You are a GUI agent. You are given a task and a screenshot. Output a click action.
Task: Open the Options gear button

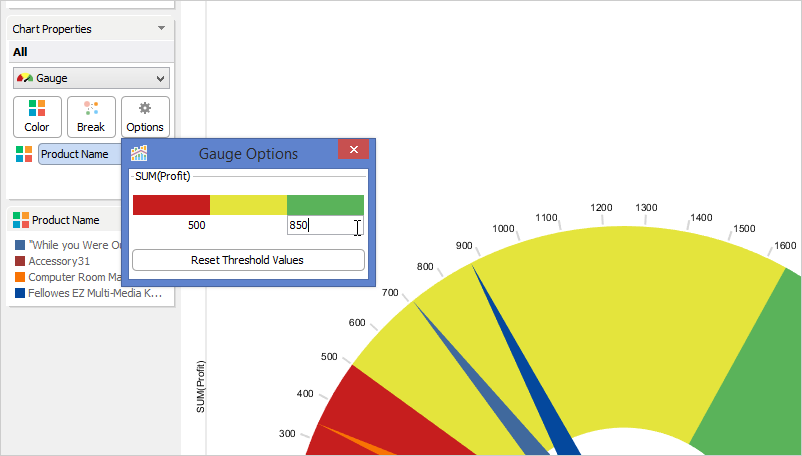point(145,117)
